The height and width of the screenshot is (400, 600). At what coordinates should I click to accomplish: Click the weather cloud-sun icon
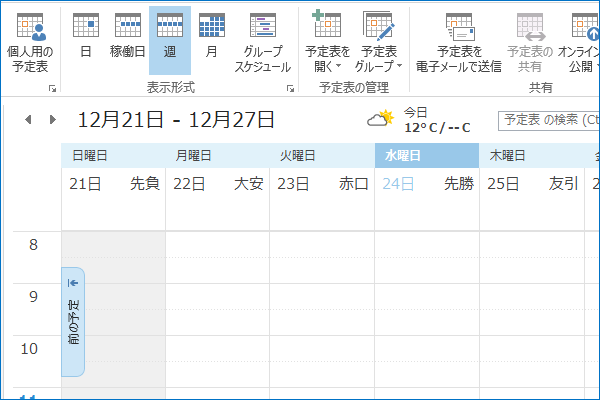pos(380,119)
